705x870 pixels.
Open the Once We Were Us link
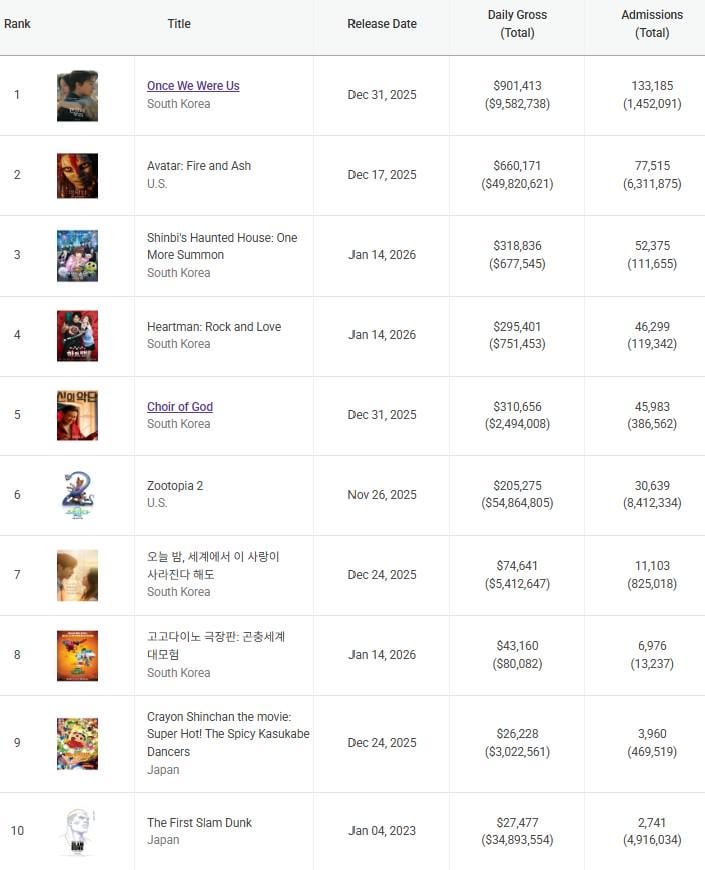tap(193, 86)
